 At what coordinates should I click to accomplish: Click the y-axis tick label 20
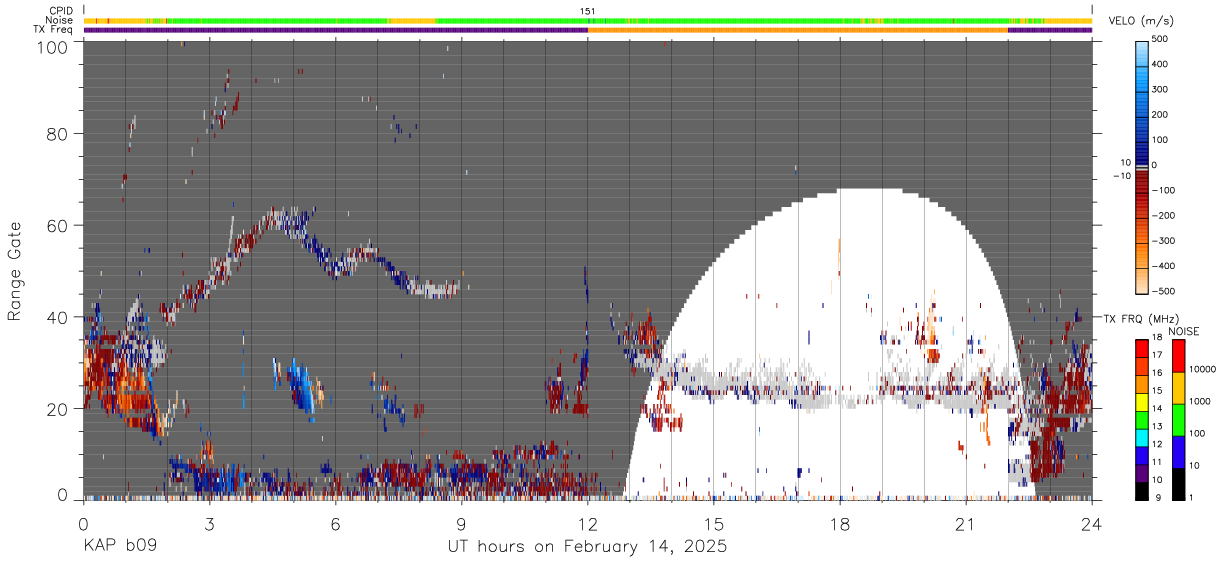click(x=58, y=409)
